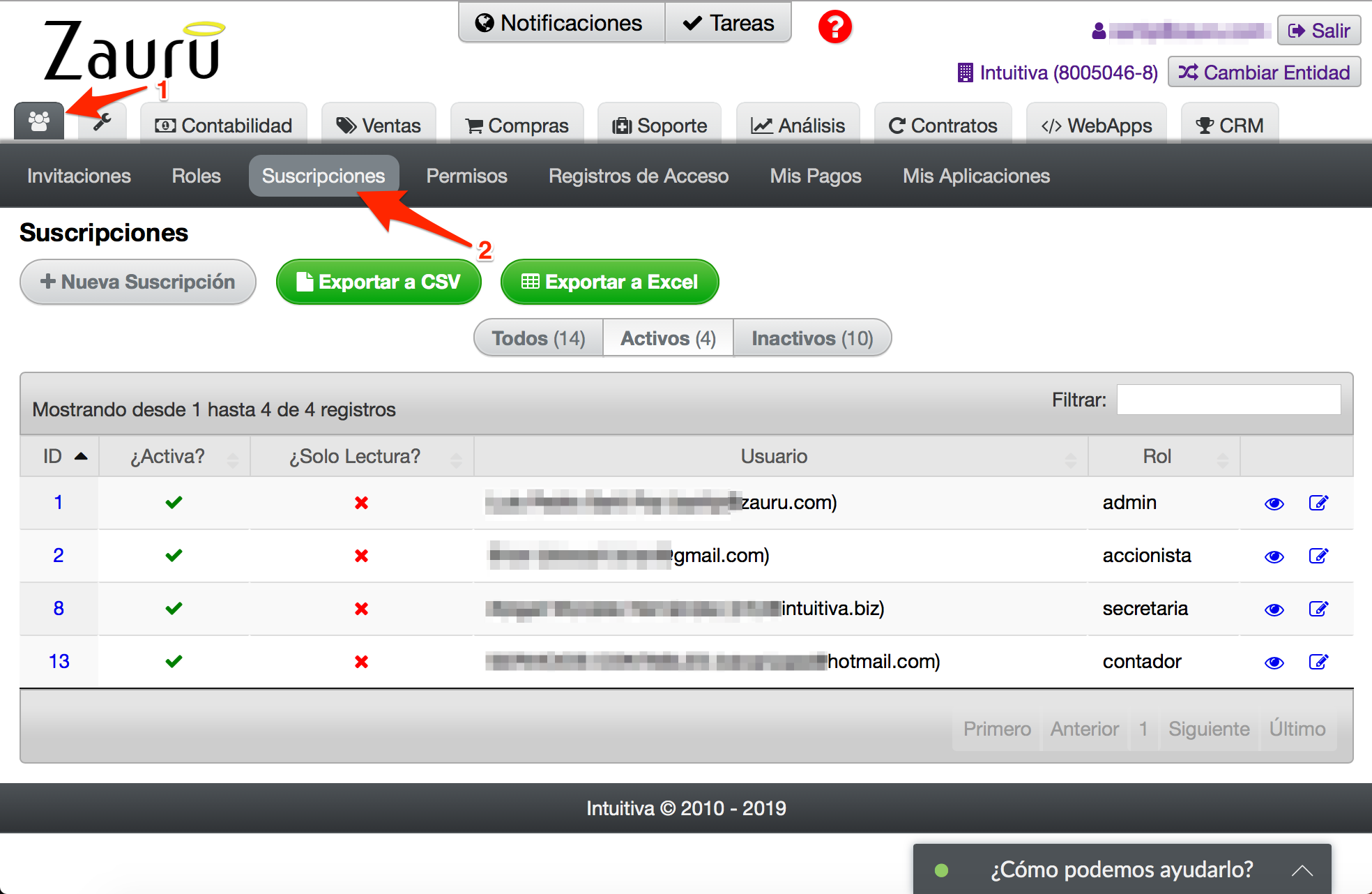1372x894 pixels.
Task: Sort by ¿Activa? column
Action: click(174, 456)
